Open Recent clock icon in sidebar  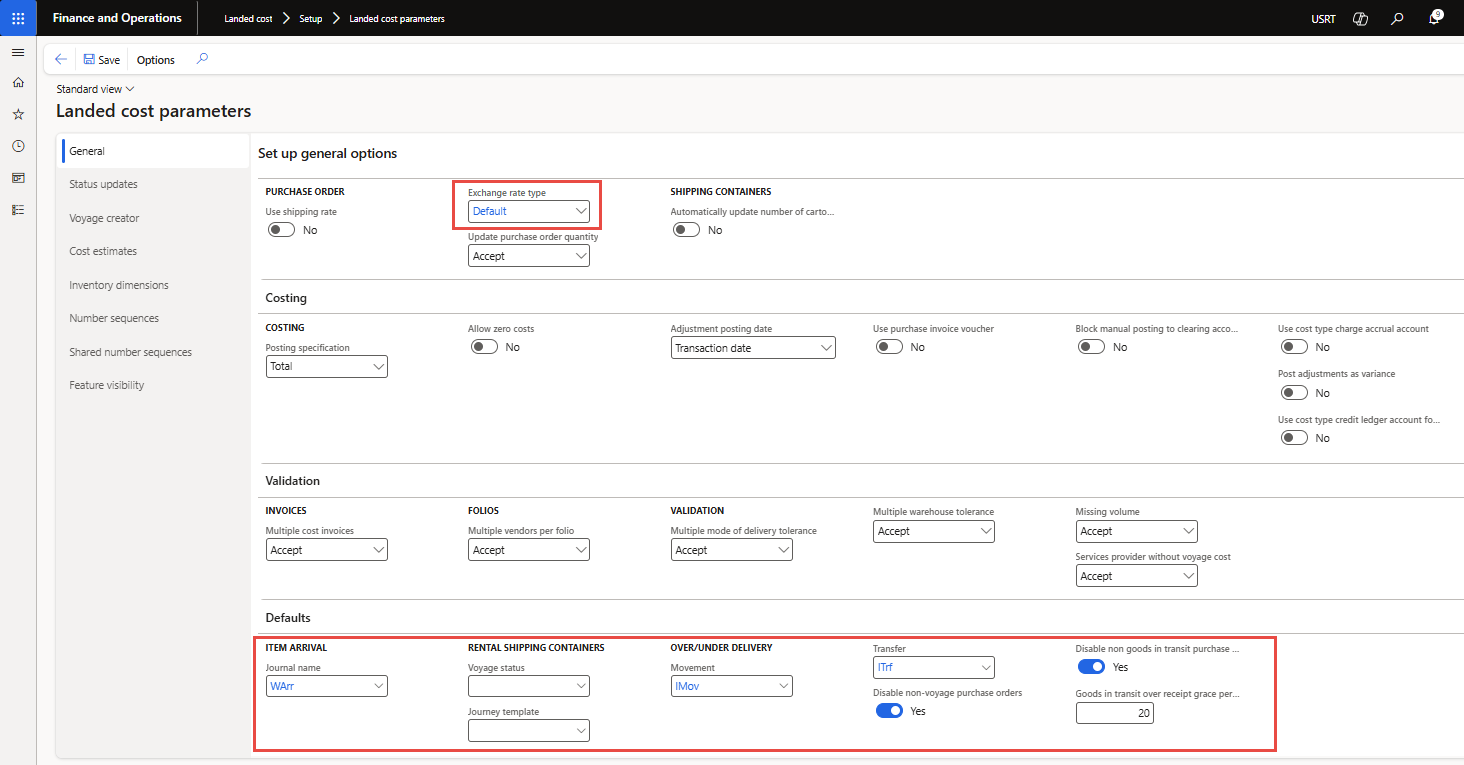click(x=18, y=146)
